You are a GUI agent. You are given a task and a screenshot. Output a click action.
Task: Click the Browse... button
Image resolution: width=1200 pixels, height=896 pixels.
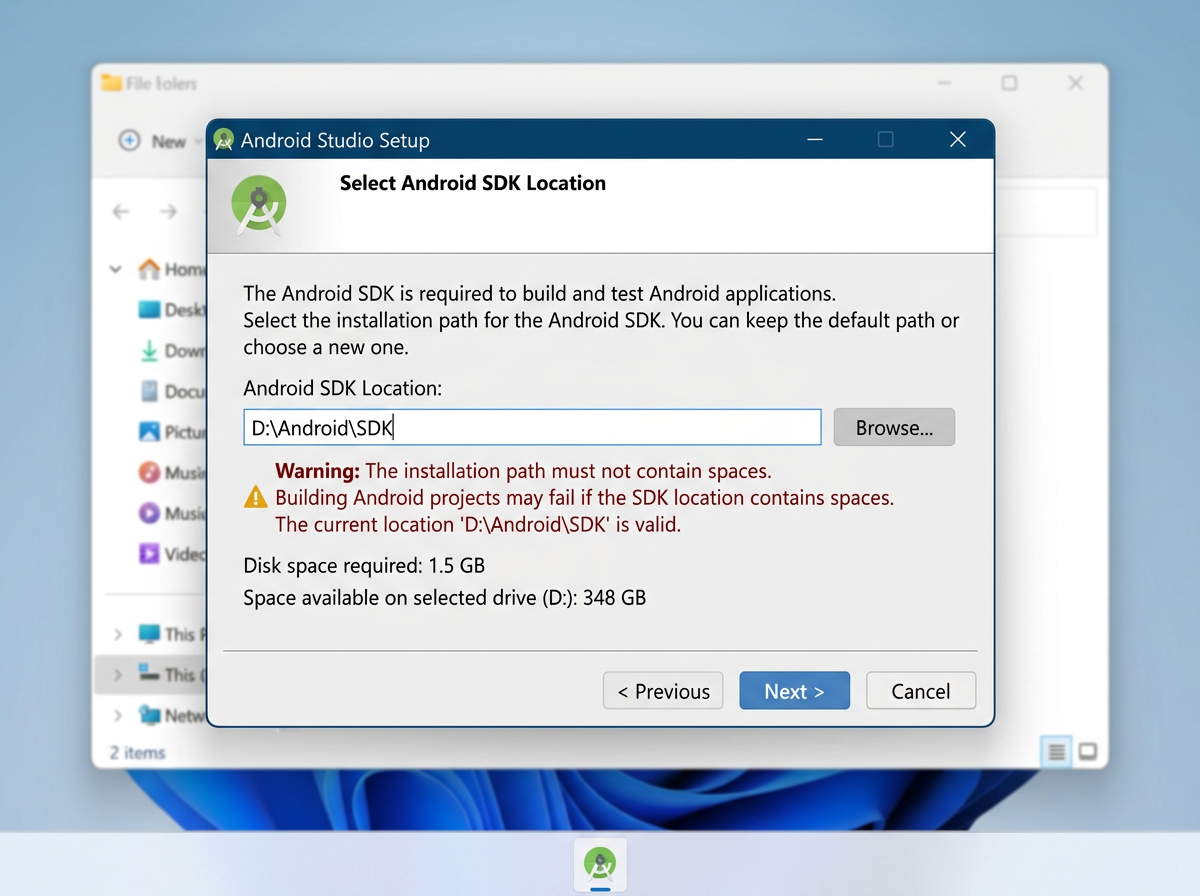(894, 427)
